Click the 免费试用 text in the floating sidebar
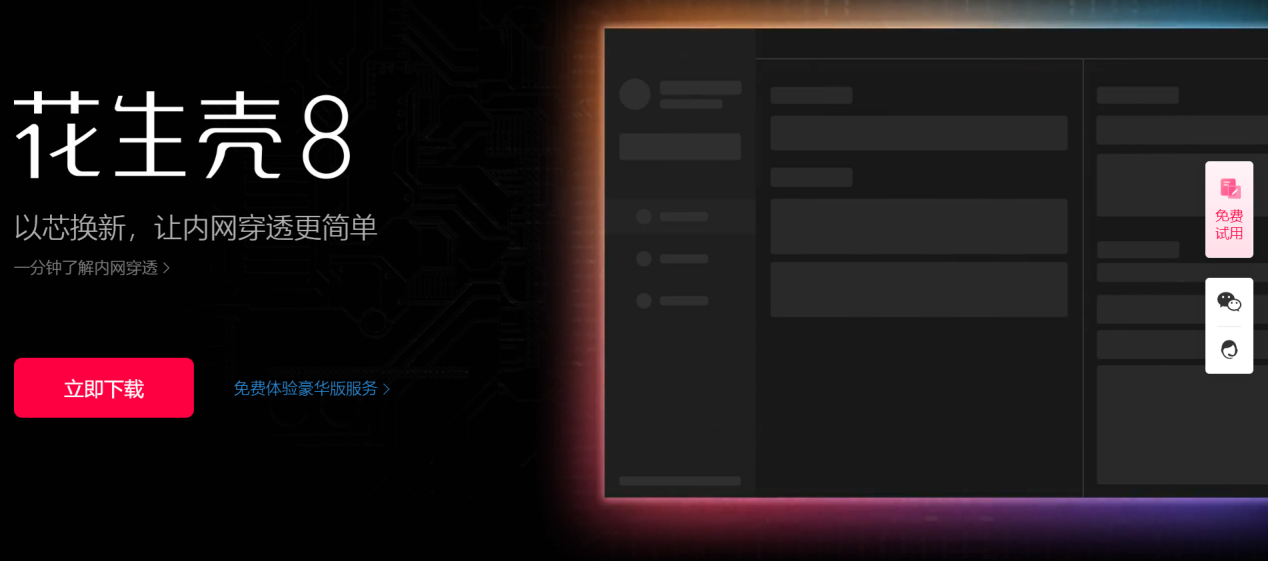This screenshot has height=561, width=1268. coord(1229,225)
